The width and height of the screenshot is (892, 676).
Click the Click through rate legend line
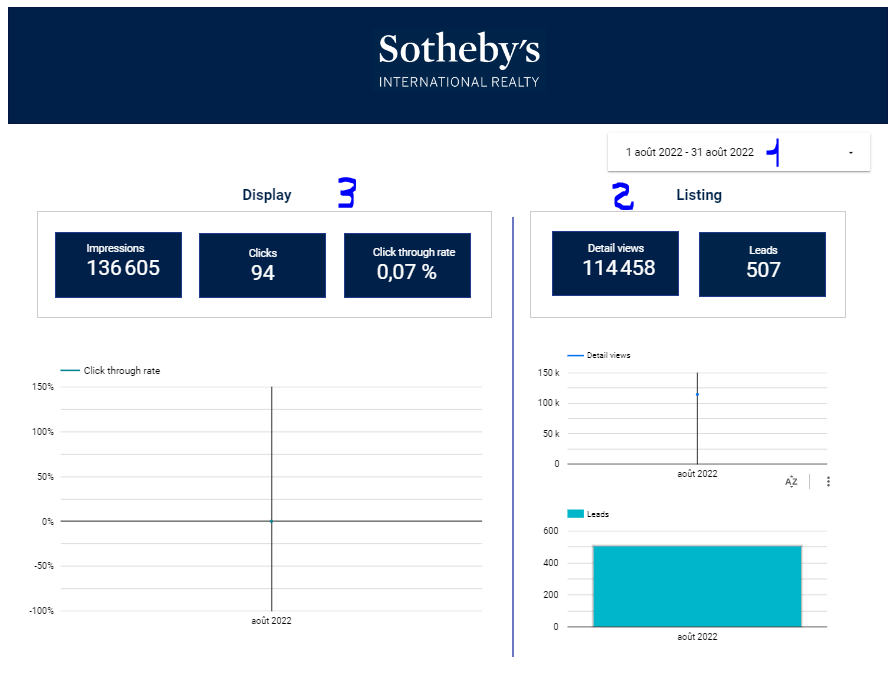70,371
